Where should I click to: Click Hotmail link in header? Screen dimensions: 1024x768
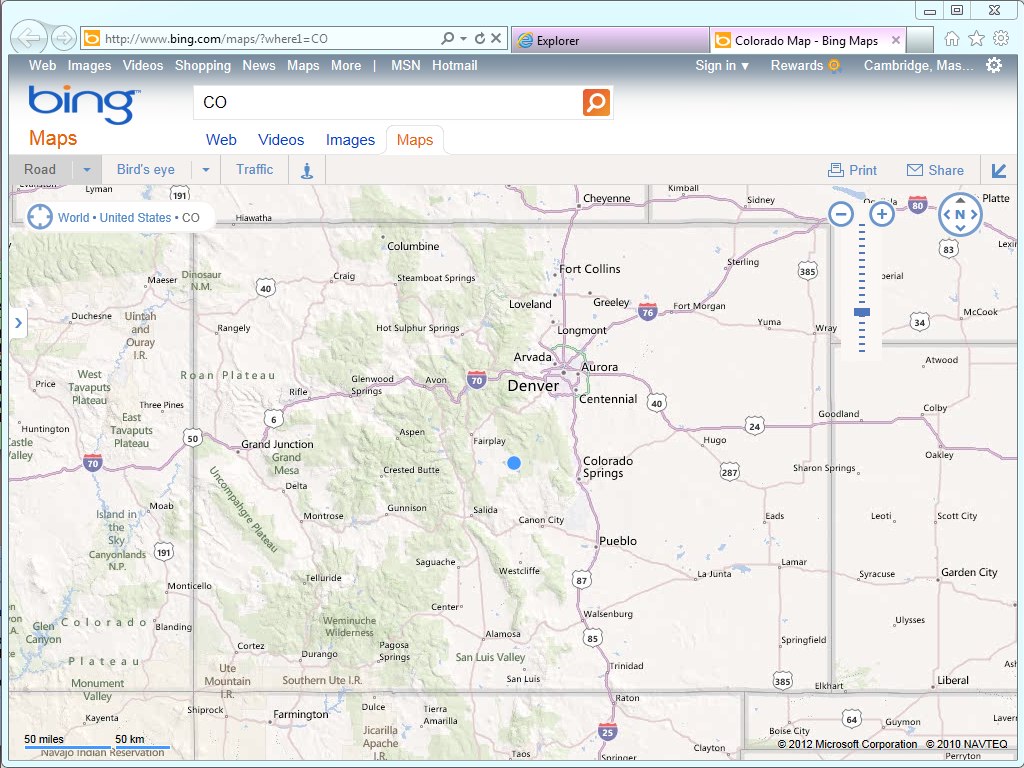click(x=455, y=65)
